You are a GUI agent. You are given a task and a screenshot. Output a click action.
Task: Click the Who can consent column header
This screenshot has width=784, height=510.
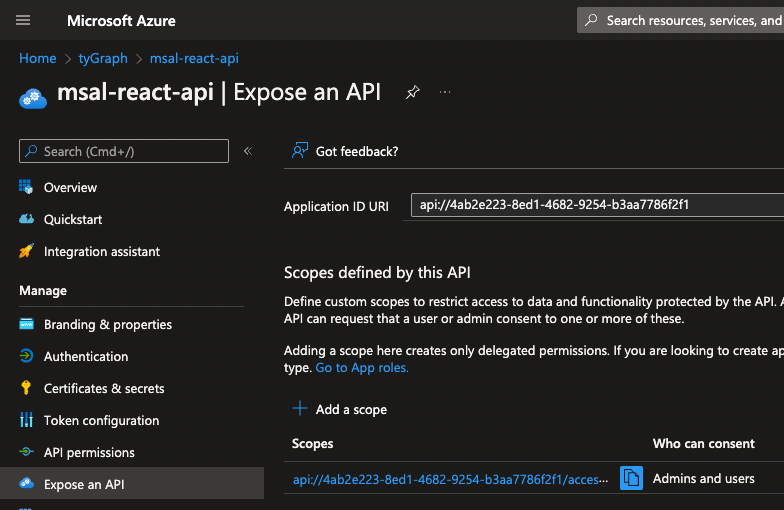pos(704,444)
